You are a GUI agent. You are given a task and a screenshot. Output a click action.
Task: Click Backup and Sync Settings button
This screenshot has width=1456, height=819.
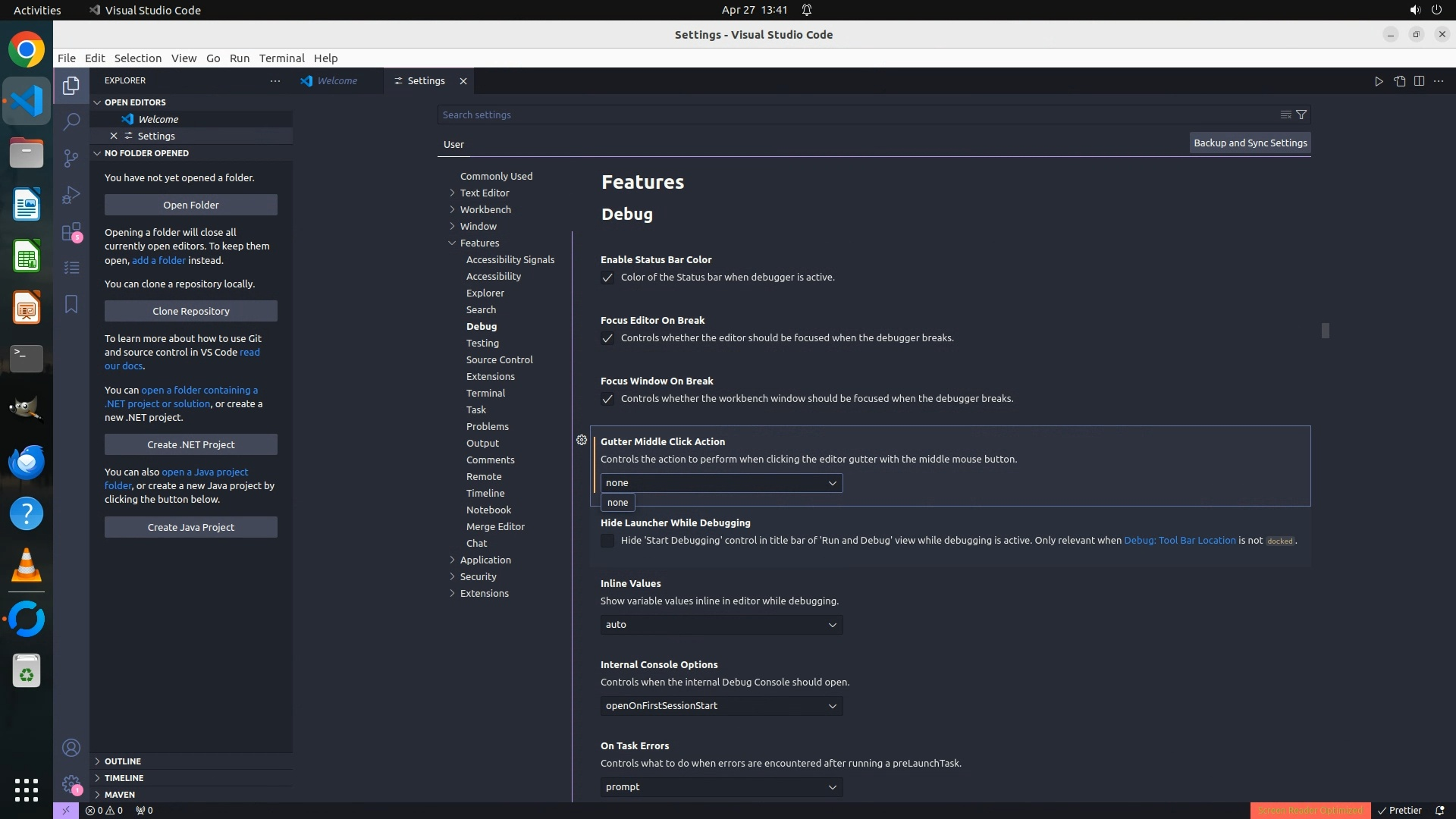tap(1250, 143)
